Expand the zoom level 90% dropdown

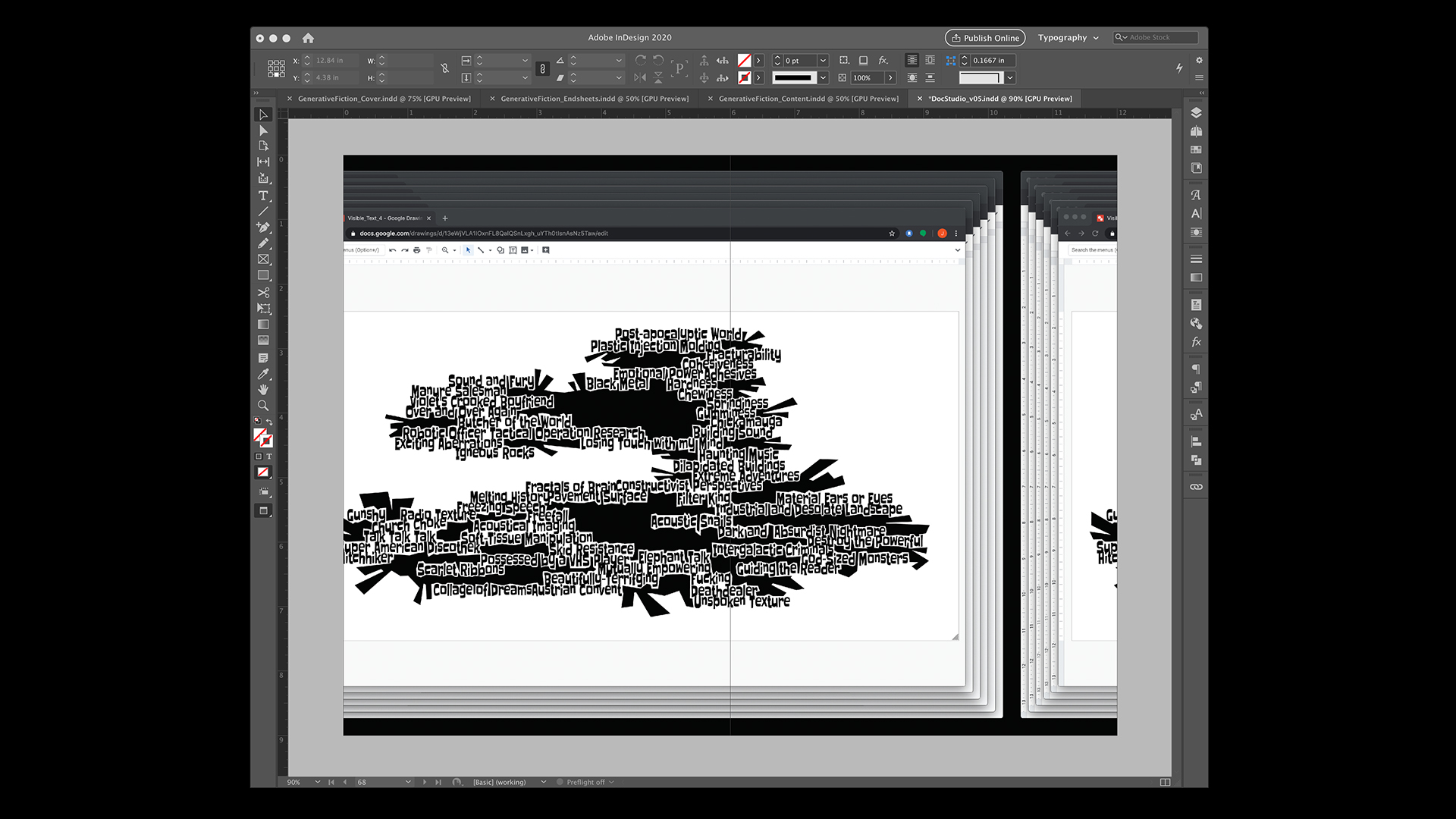[x=317, y=782]
